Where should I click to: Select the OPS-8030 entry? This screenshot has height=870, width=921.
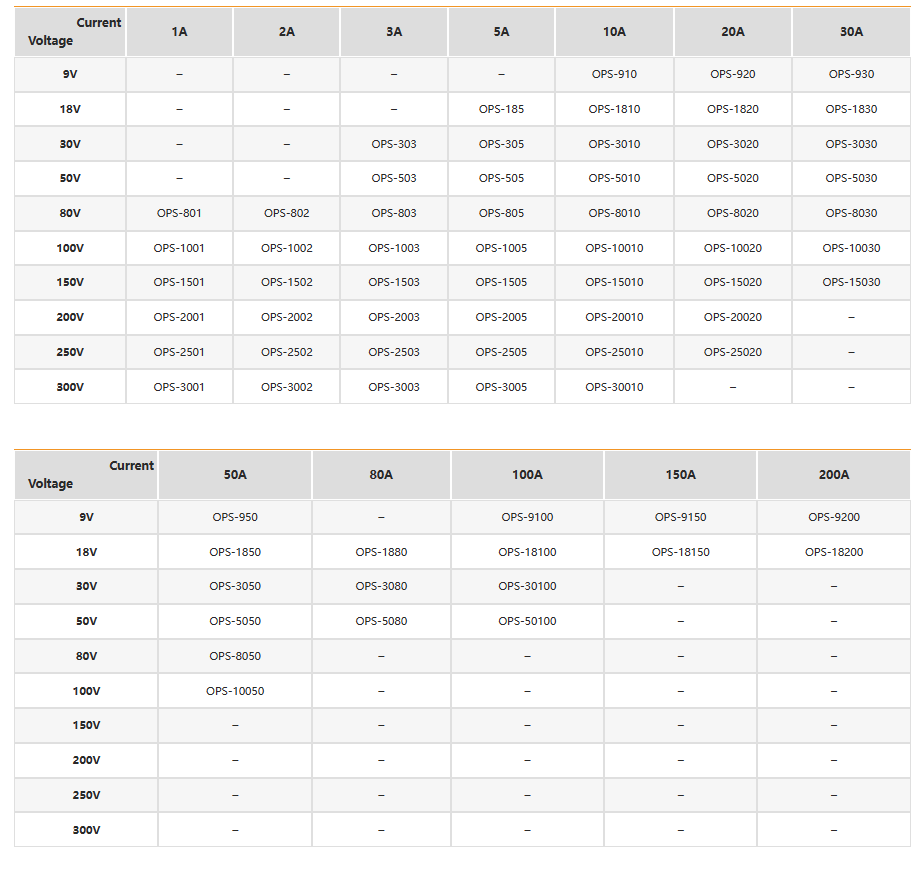coord(851,213)
